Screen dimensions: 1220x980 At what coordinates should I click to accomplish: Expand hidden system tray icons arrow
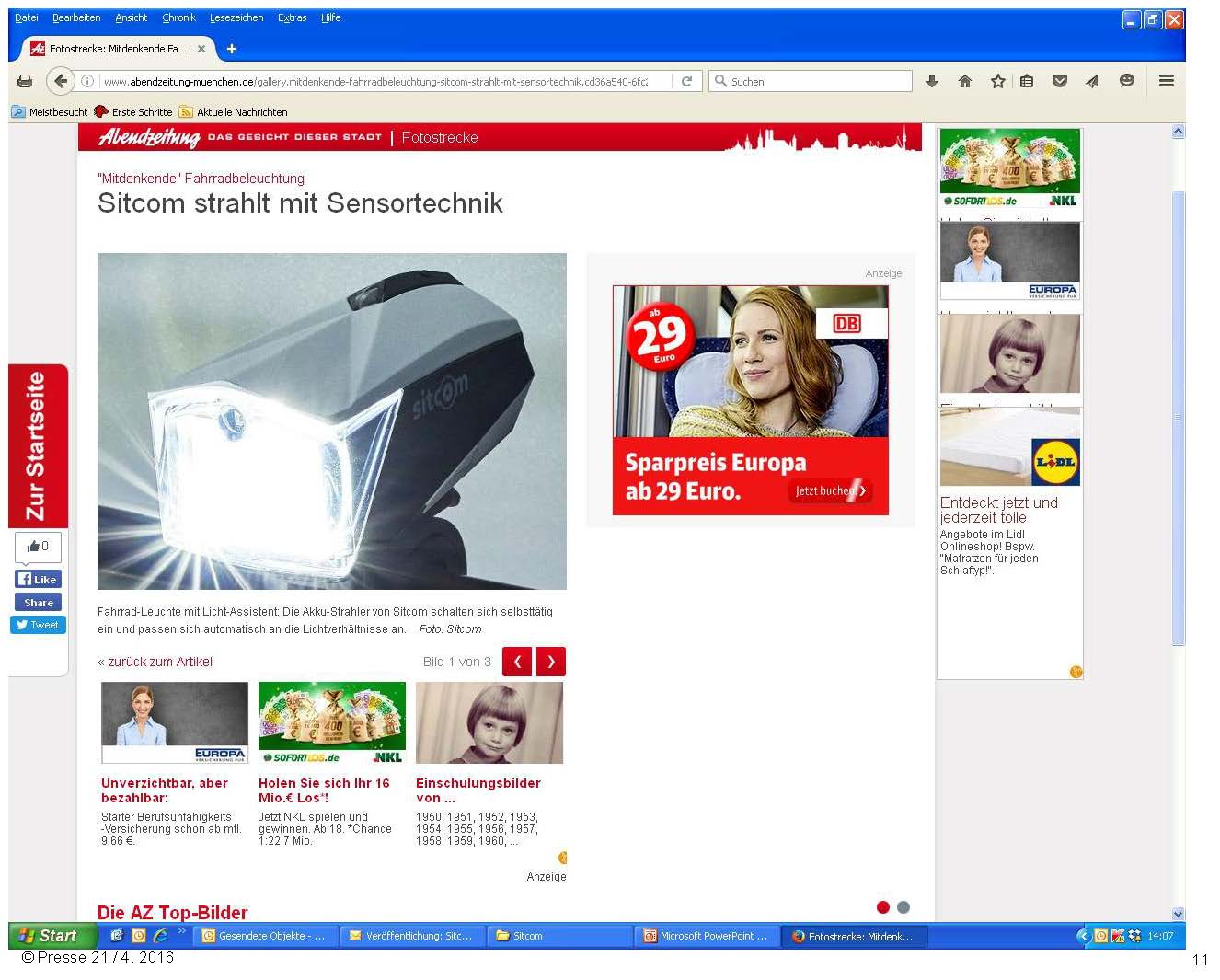pos(1083,936)
